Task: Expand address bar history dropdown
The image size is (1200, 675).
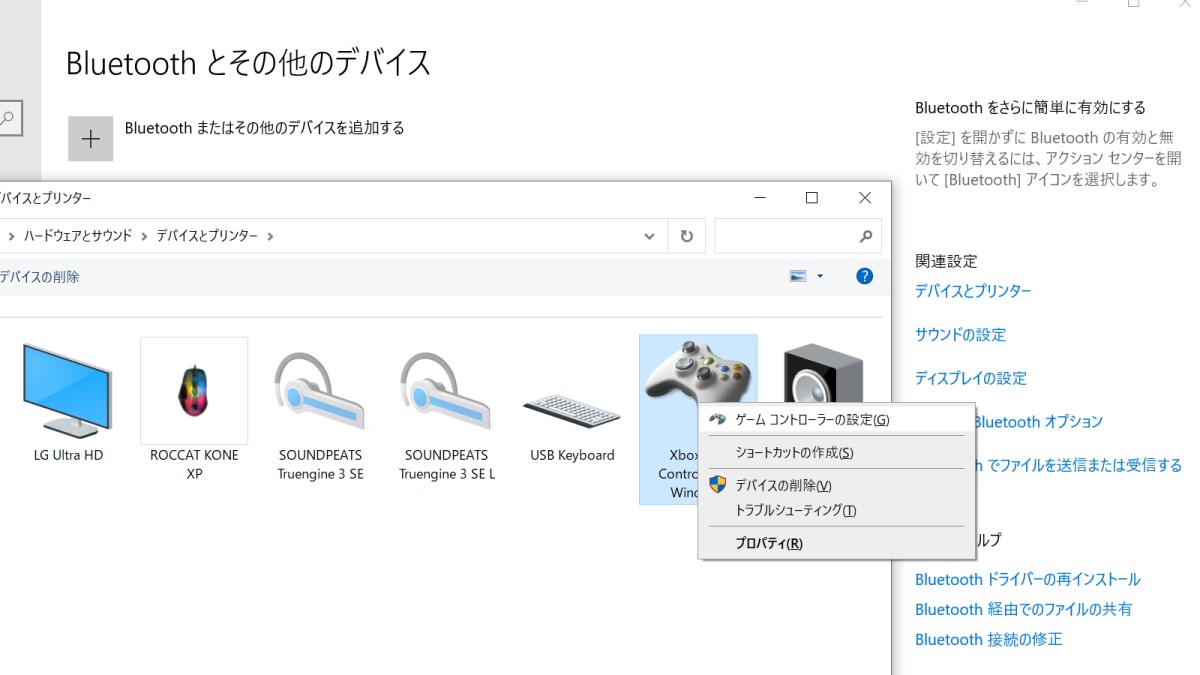Action: click(x=649, y=236)
